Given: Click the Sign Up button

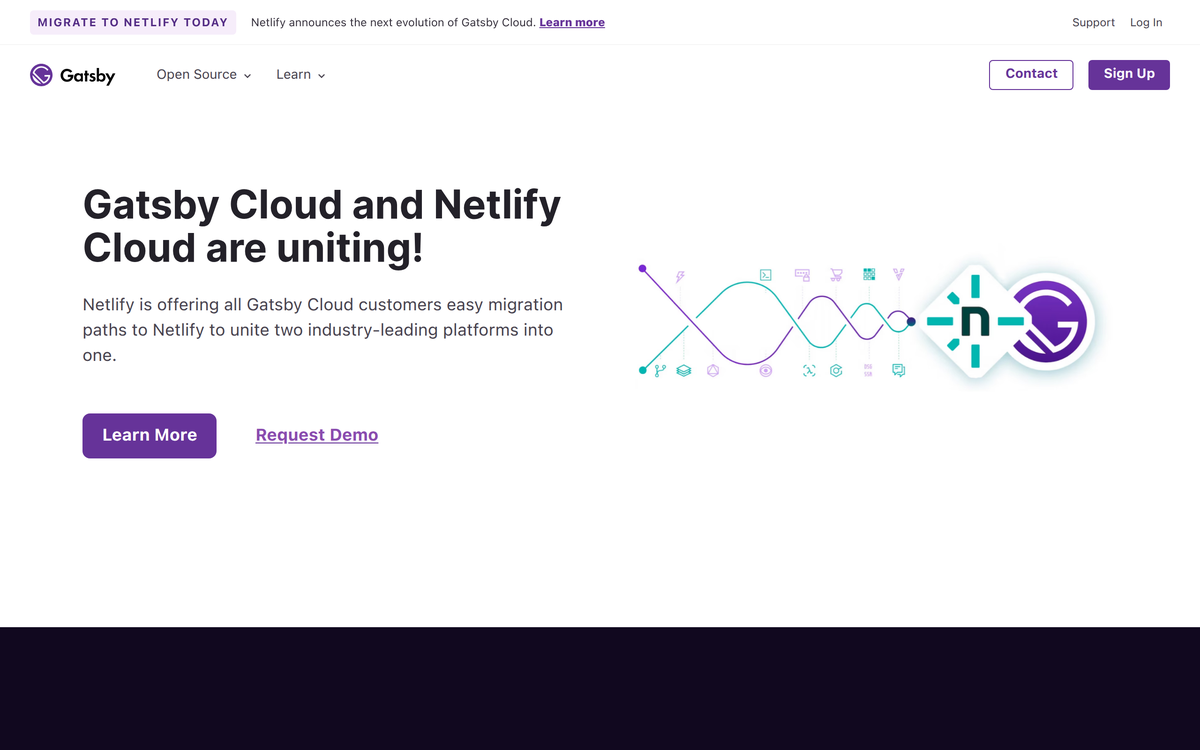Looking at the screenshot, I should tap(1129, 74).
